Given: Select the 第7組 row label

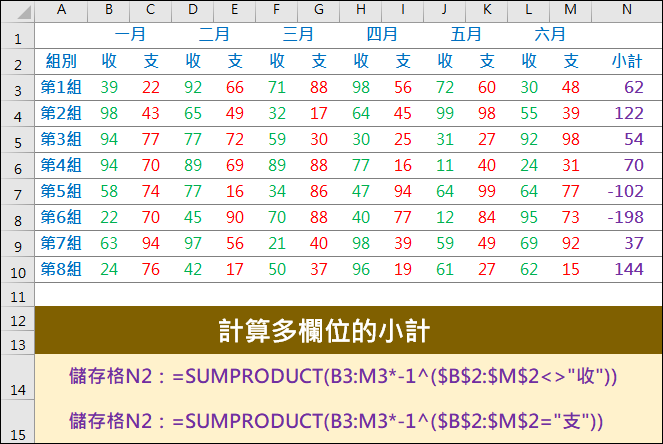Looking at the screenshot, I should point(61,244).
